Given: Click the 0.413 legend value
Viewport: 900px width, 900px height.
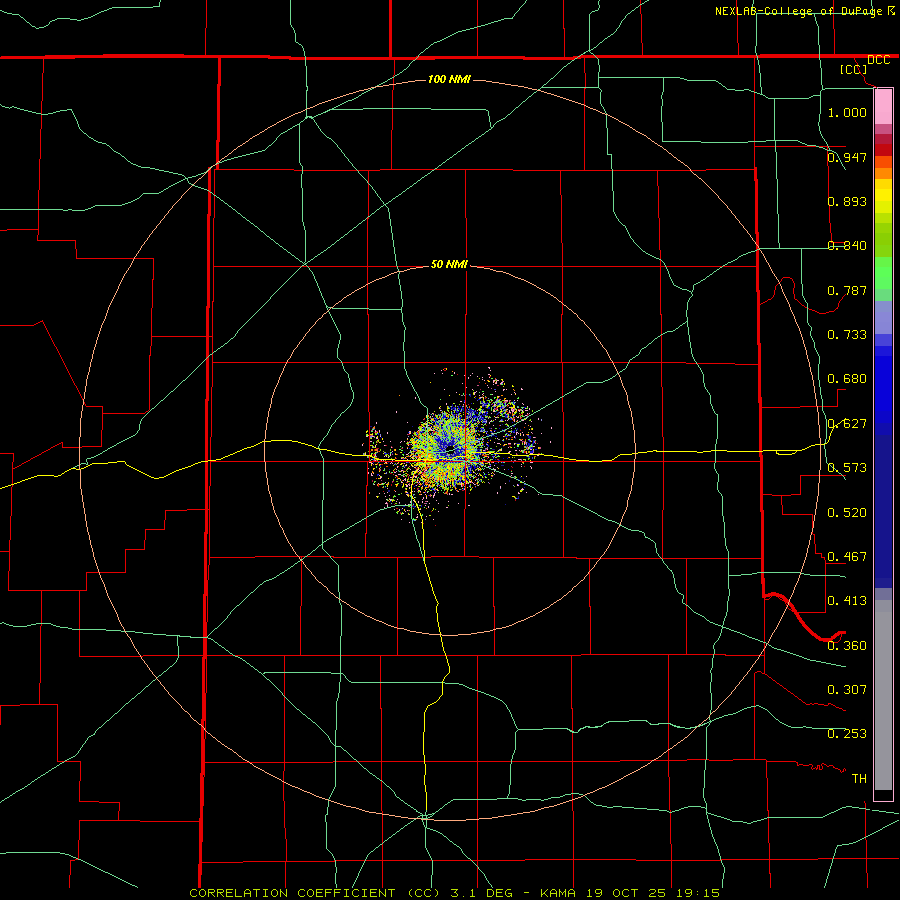Looking at the screenshot, I should pyautogui.click(x=847, y=601).
